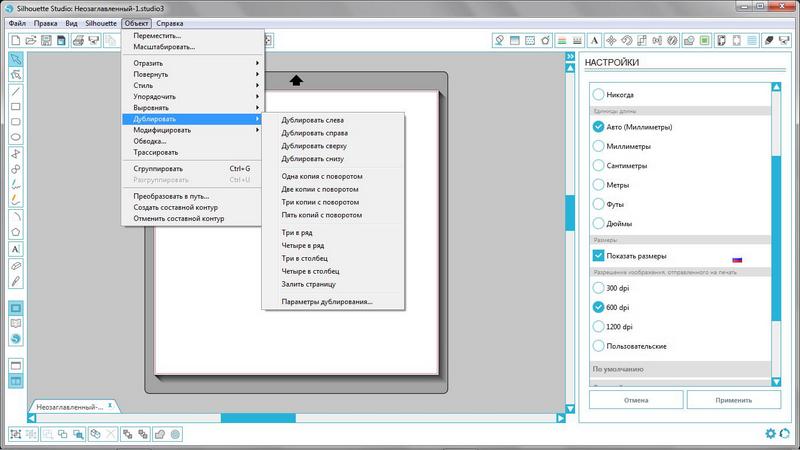Screen dimensions: 800x450
Task: Expand the 'Стиль' submenu
Action: [192, 86]
